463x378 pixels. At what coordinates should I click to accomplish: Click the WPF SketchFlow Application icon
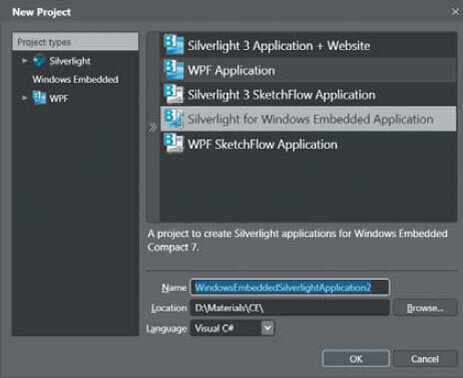pos(174,143)
